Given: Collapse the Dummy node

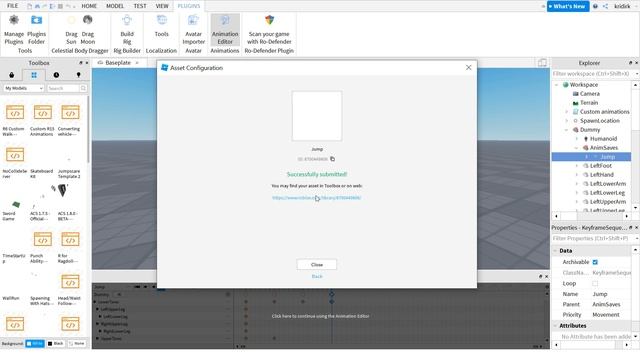Looking at the screenshot, I should (x=567, y=130).
